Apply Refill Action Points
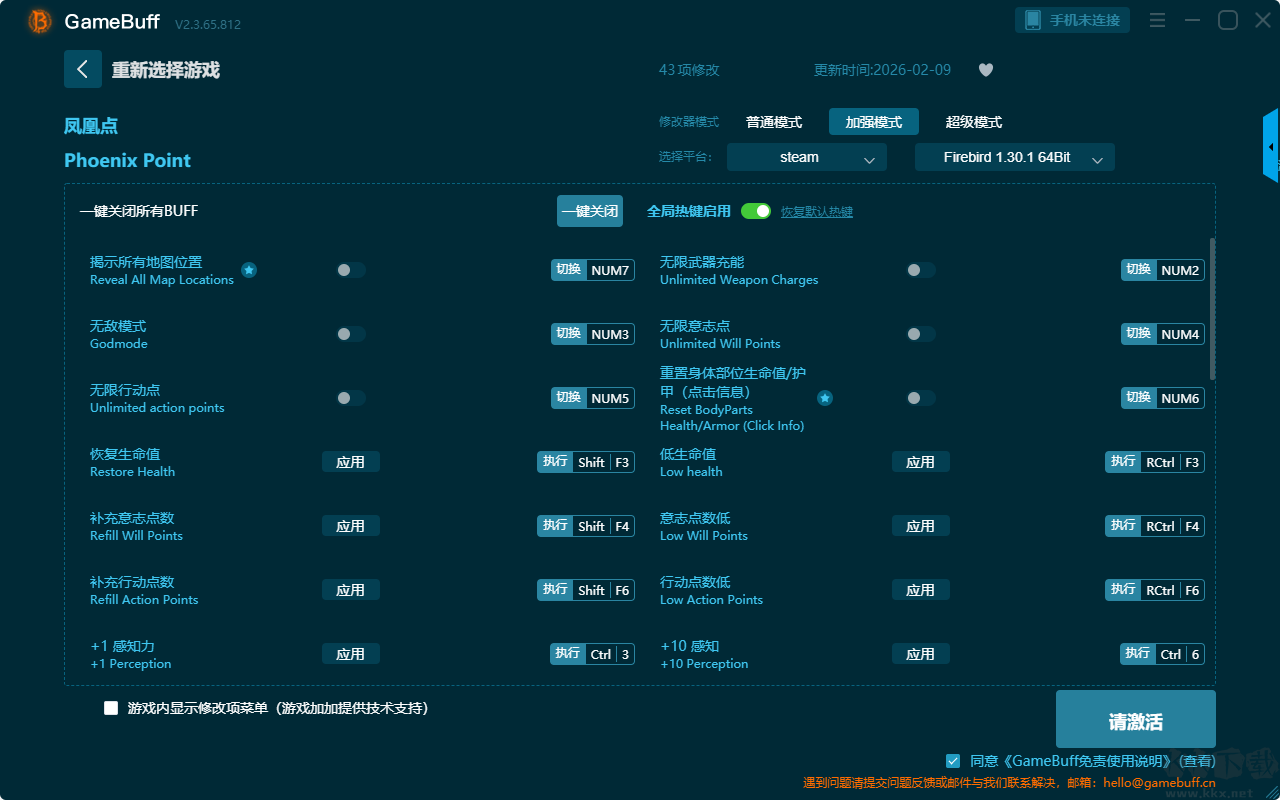Screen dimensions: 1280x800 click(351, 590)
